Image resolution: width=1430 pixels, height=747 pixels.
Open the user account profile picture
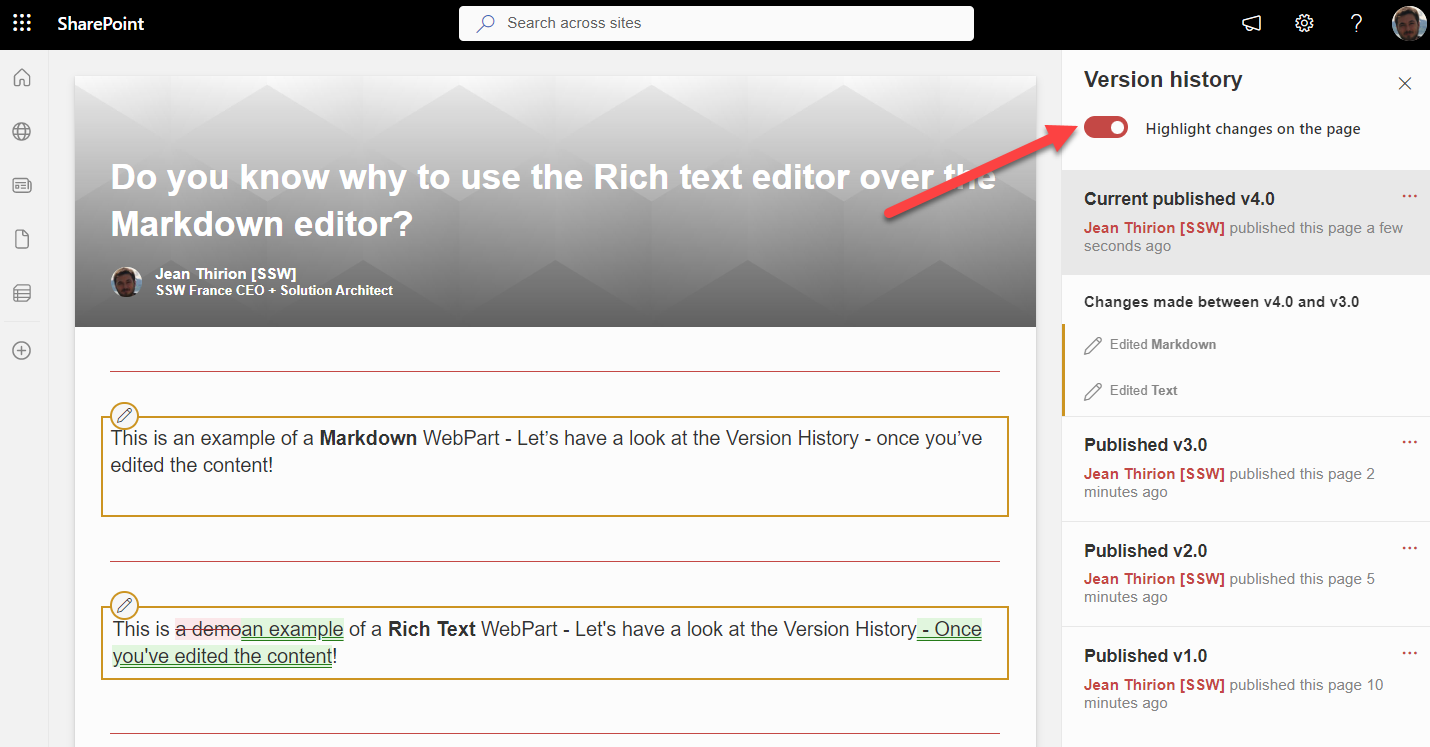(1409, 24)
